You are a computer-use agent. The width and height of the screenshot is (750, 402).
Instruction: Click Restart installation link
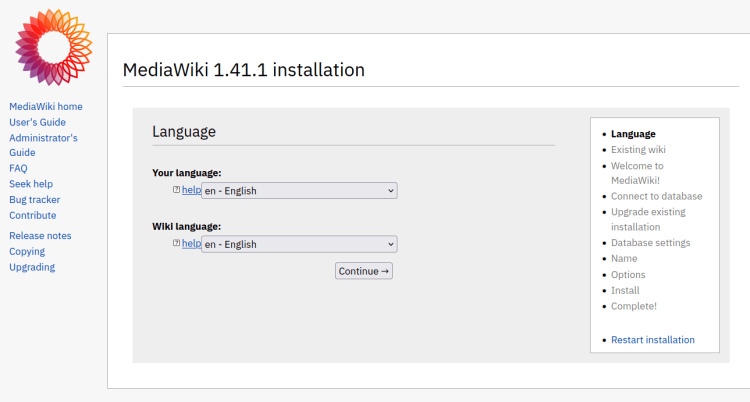pyautogui.click(x=652, y=340)
